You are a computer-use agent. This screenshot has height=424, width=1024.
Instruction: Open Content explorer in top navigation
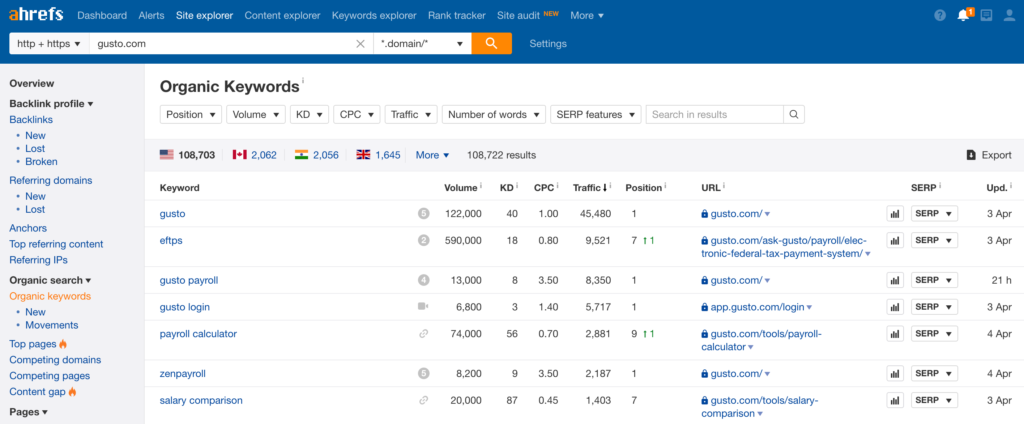click(282, 15)
